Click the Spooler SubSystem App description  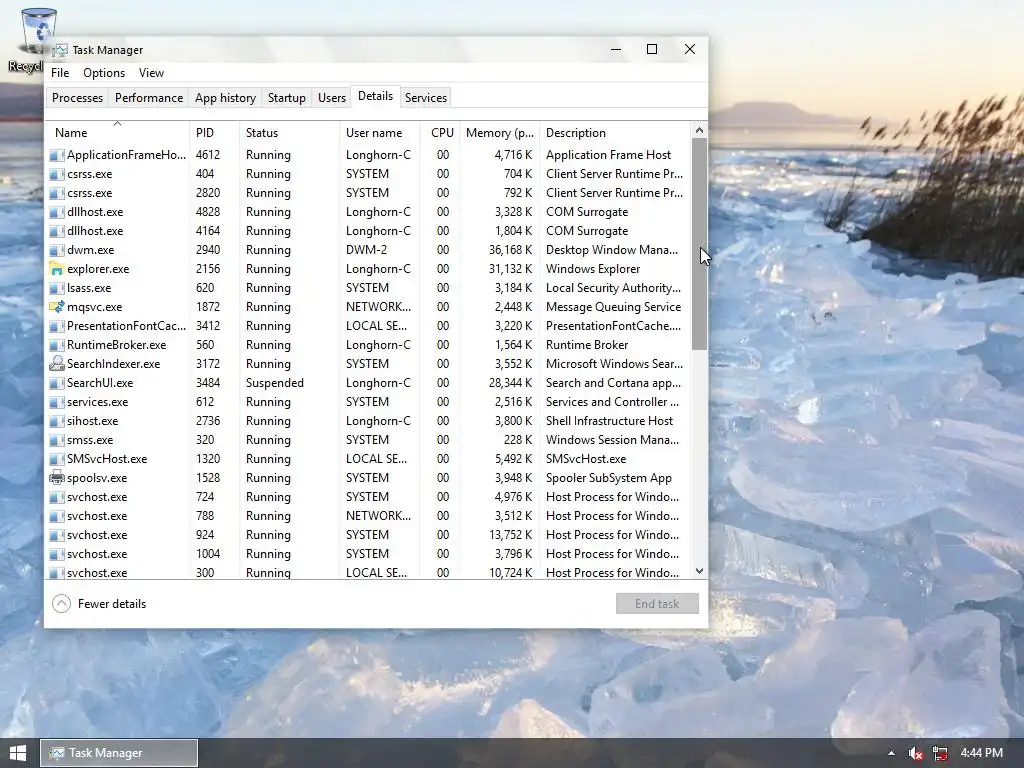(609, 478)
